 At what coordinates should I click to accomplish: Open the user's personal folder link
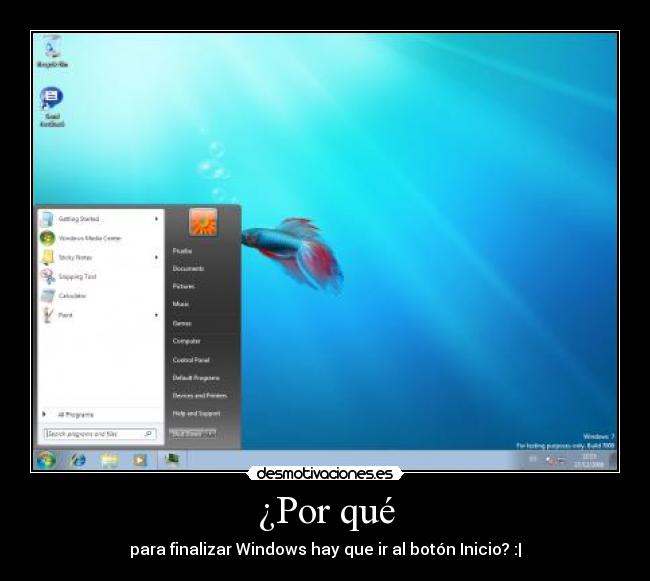(182, 251)
